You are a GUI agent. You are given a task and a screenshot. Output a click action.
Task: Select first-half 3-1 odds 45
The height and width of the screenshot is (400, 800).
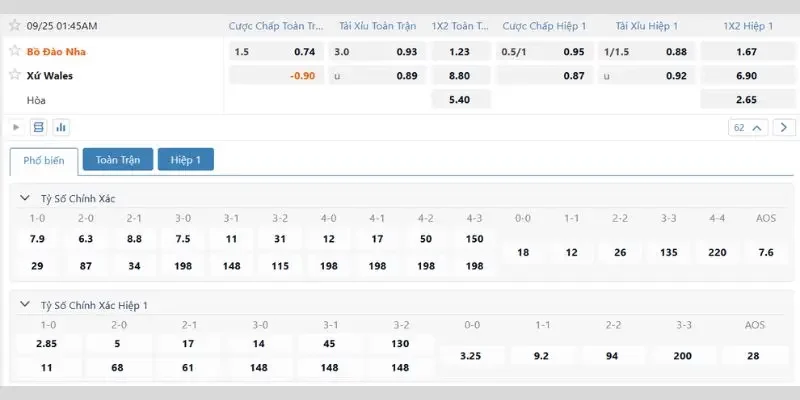click(330, 343)
